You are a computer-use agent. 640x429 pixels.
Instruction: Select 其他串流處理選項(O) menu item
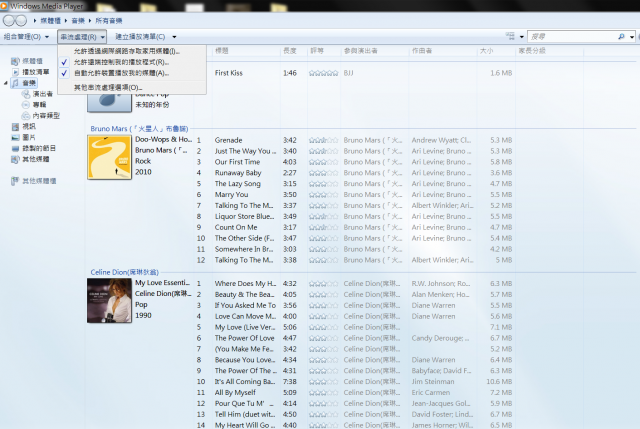click(x=132, y=87)
